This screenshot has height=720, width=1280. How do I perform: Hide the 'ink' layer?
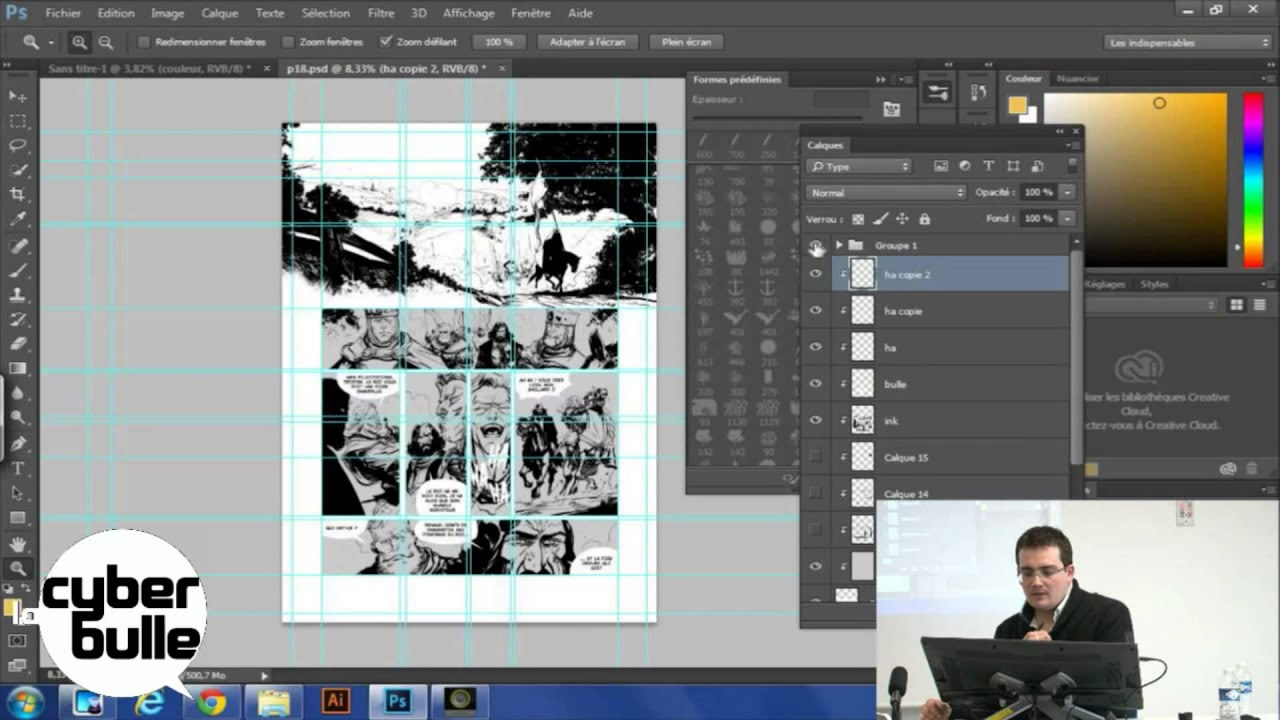815,421
